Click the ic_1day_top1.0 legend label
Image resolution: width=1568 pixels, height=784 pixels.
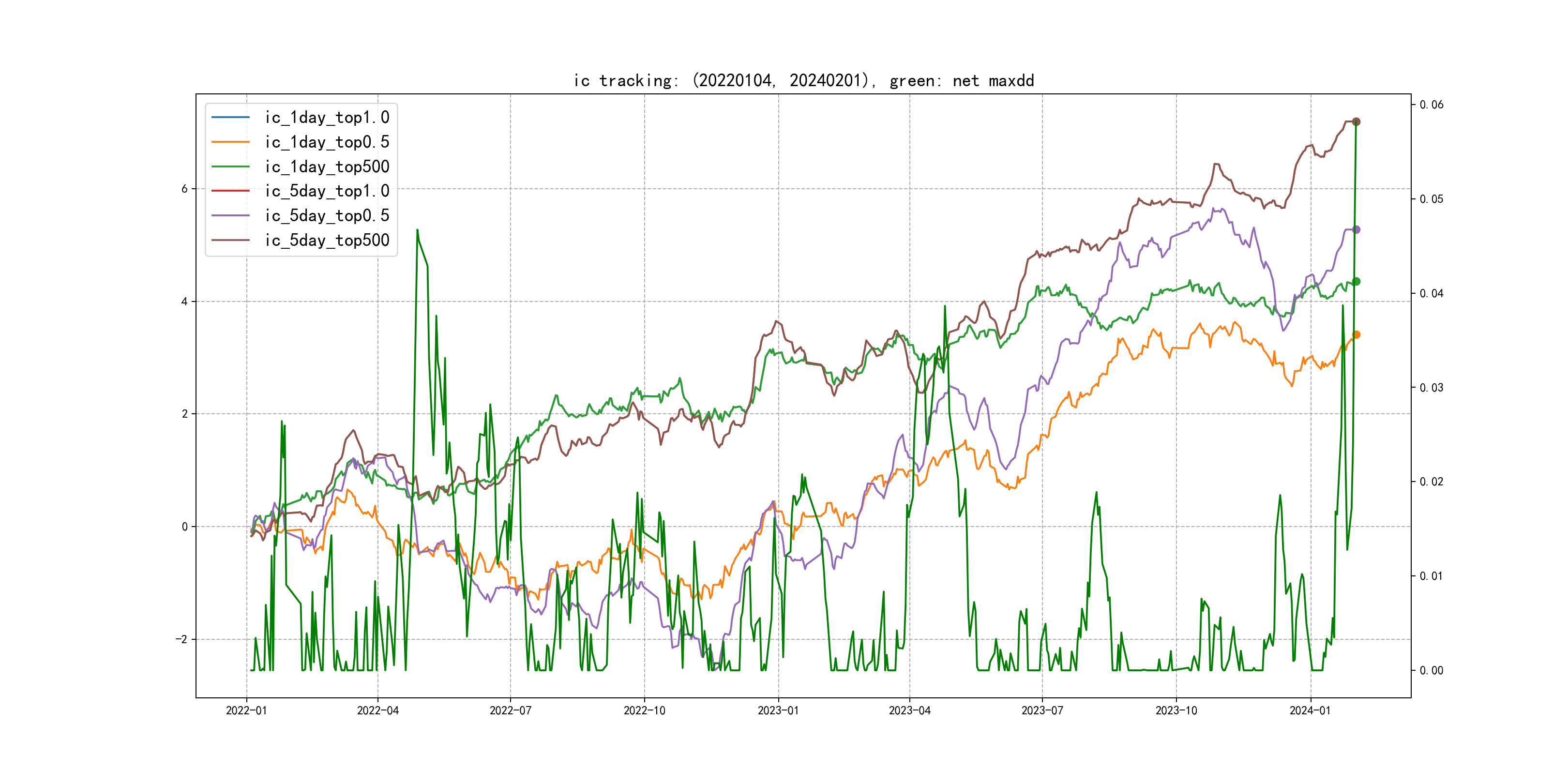coord(327,117)
